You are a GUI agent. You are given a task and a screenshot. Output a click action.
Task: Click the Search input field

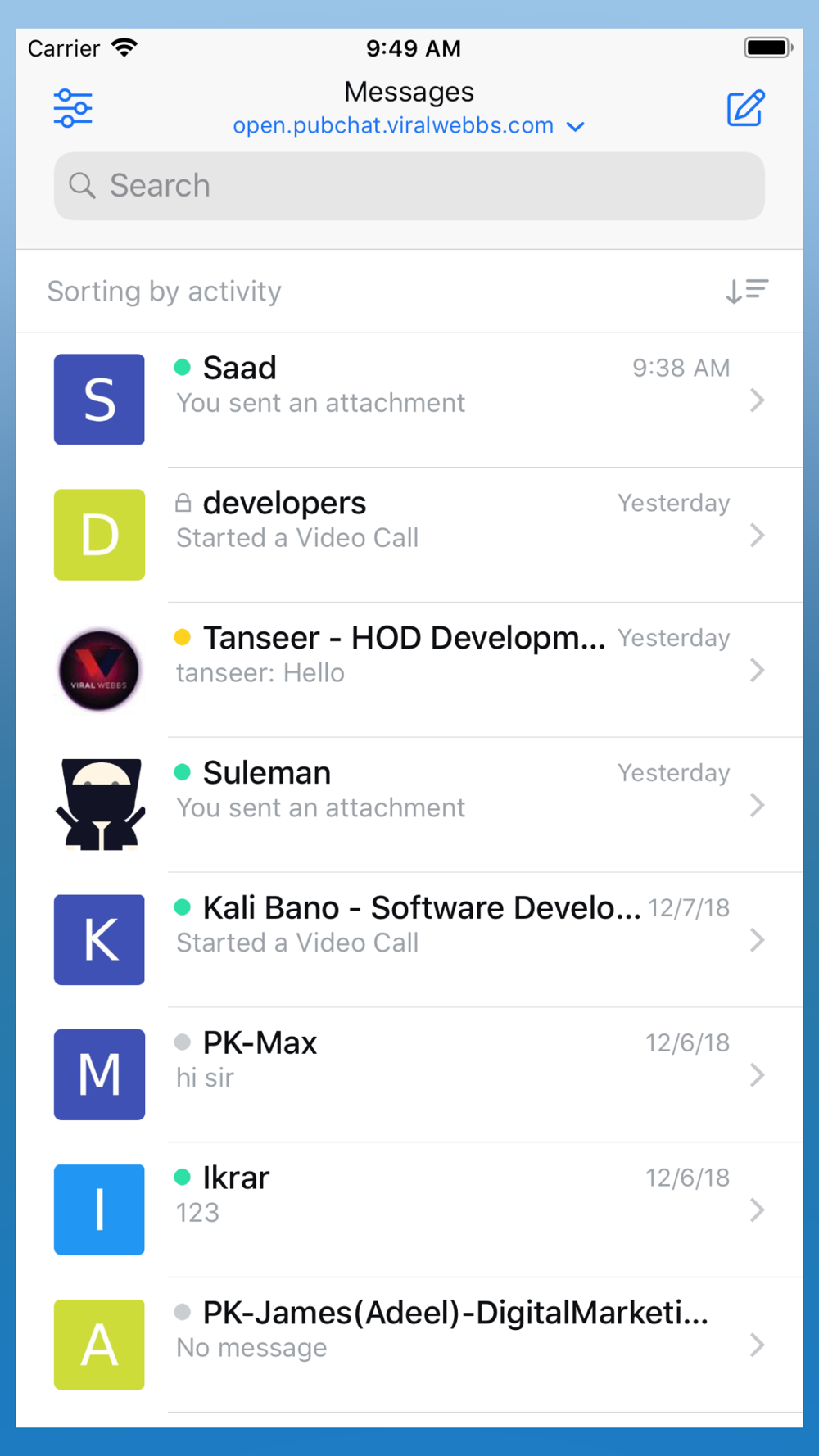point(409,186)
